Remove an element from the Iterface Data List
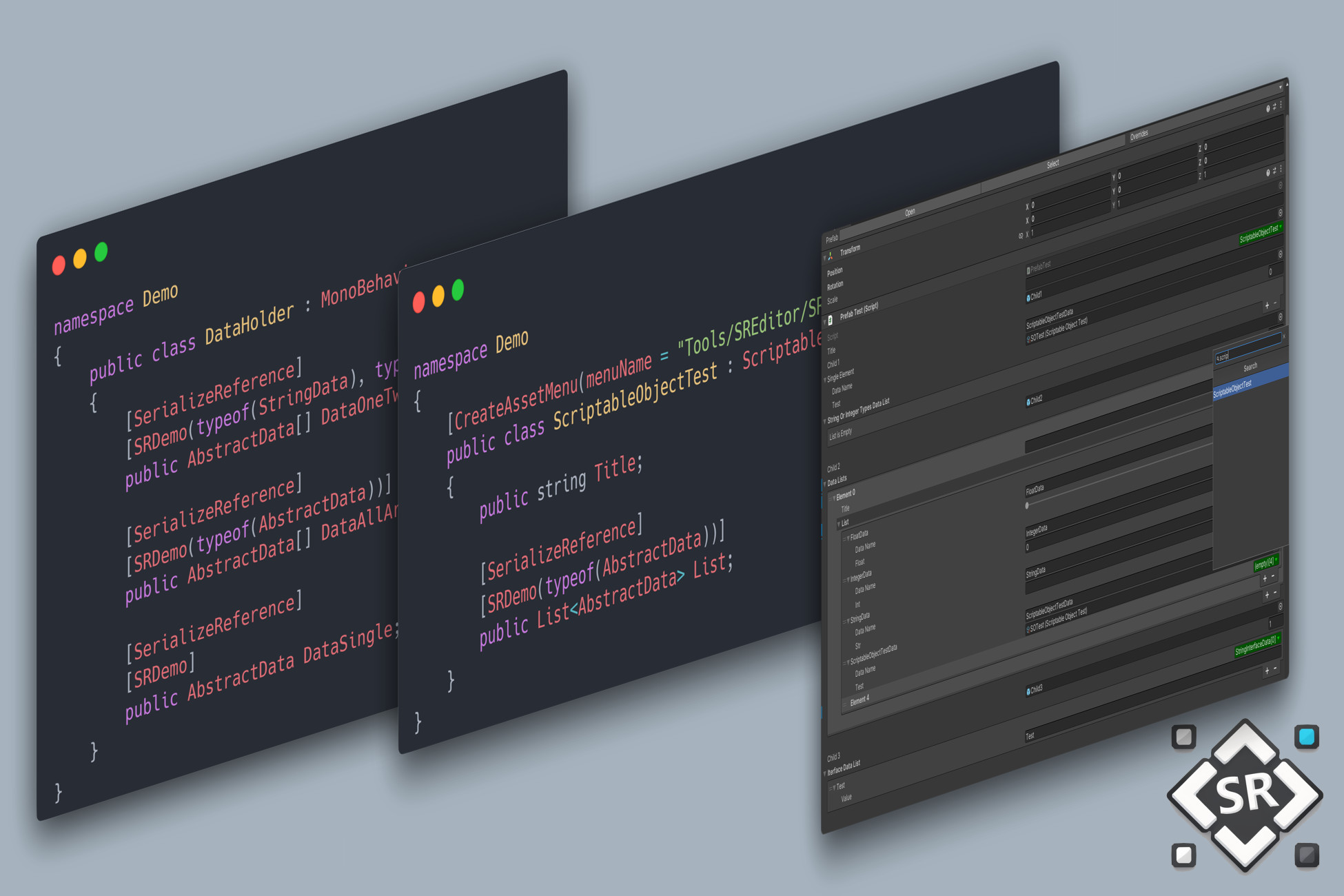 tap(1275, 668)
